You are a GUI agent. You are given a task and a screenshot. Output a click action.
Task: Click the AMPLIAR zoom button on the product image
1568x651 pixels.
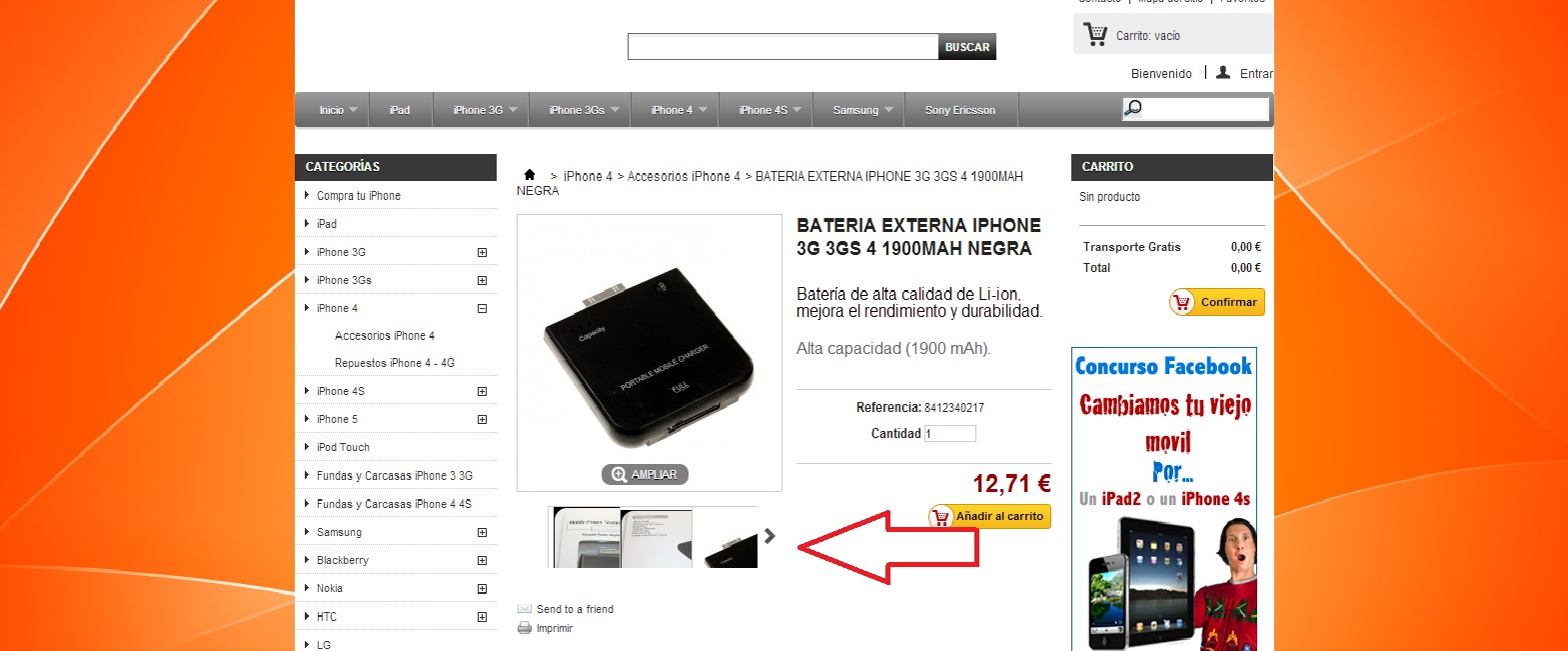pos(645,474)
